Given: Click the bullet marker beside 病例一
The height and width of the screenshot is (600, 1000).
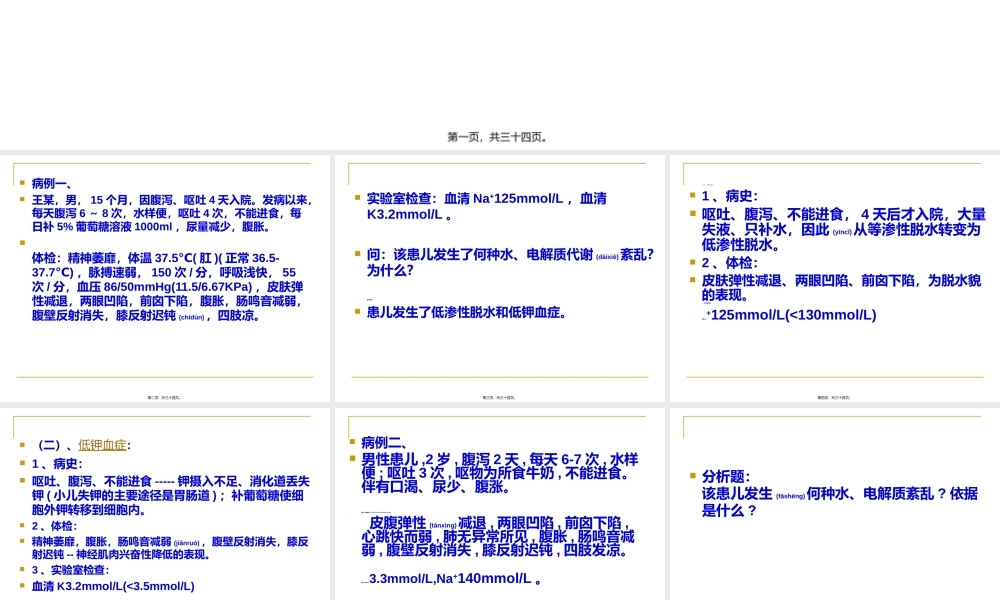Looking at the screenshot, I should [x=20, y=182].
